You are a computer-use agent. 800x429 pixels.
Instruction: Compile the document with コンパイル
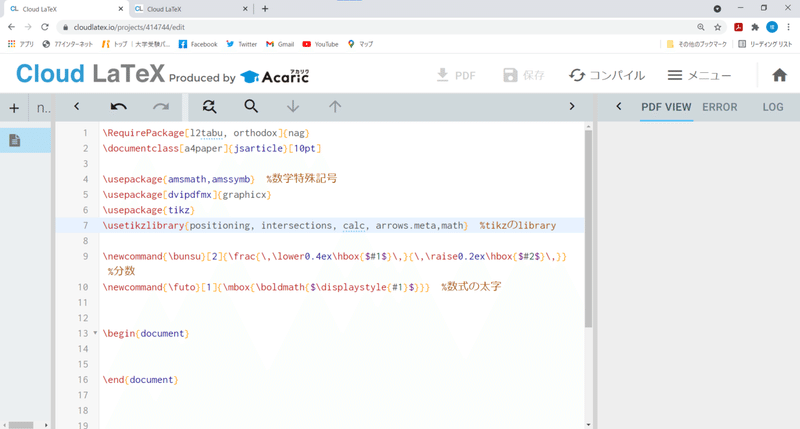(x=607, y=75)
